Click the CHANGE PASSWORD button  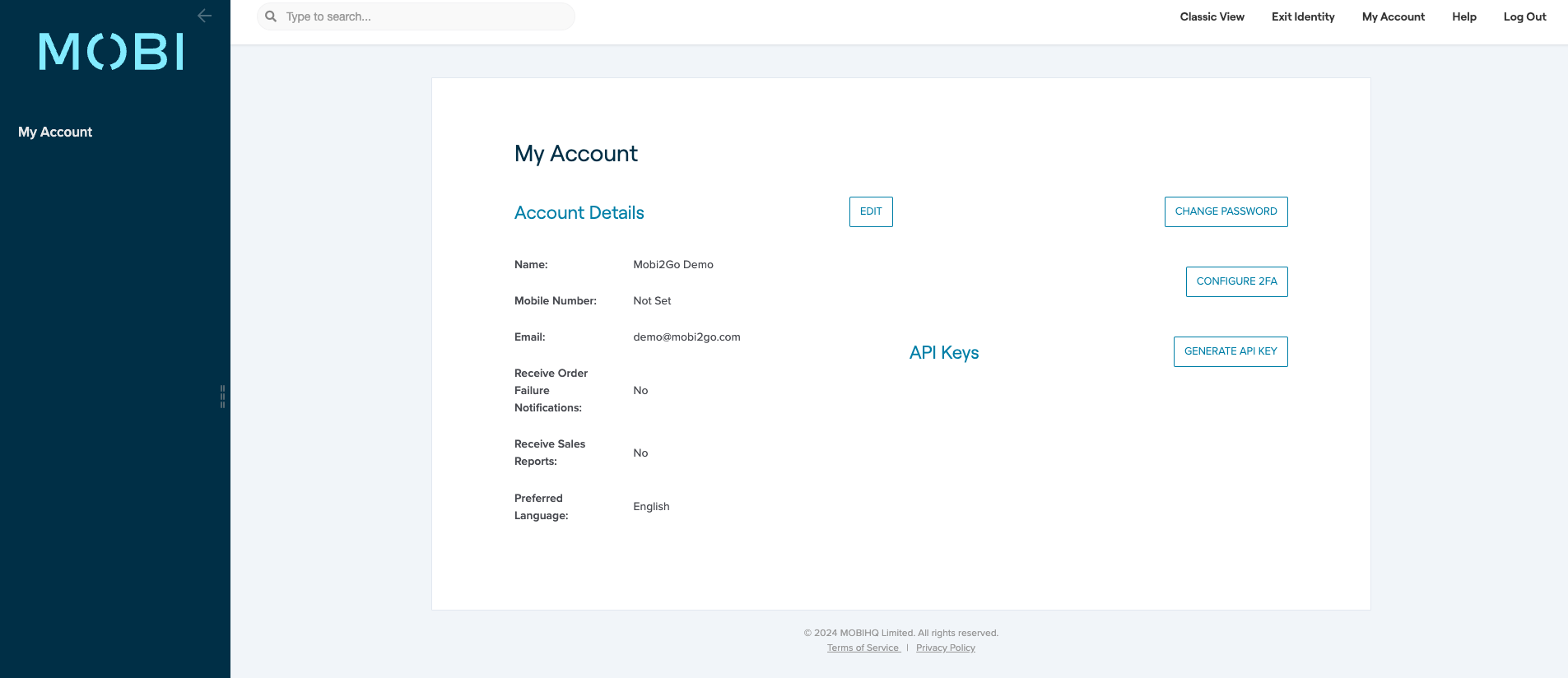[1226, 211]
